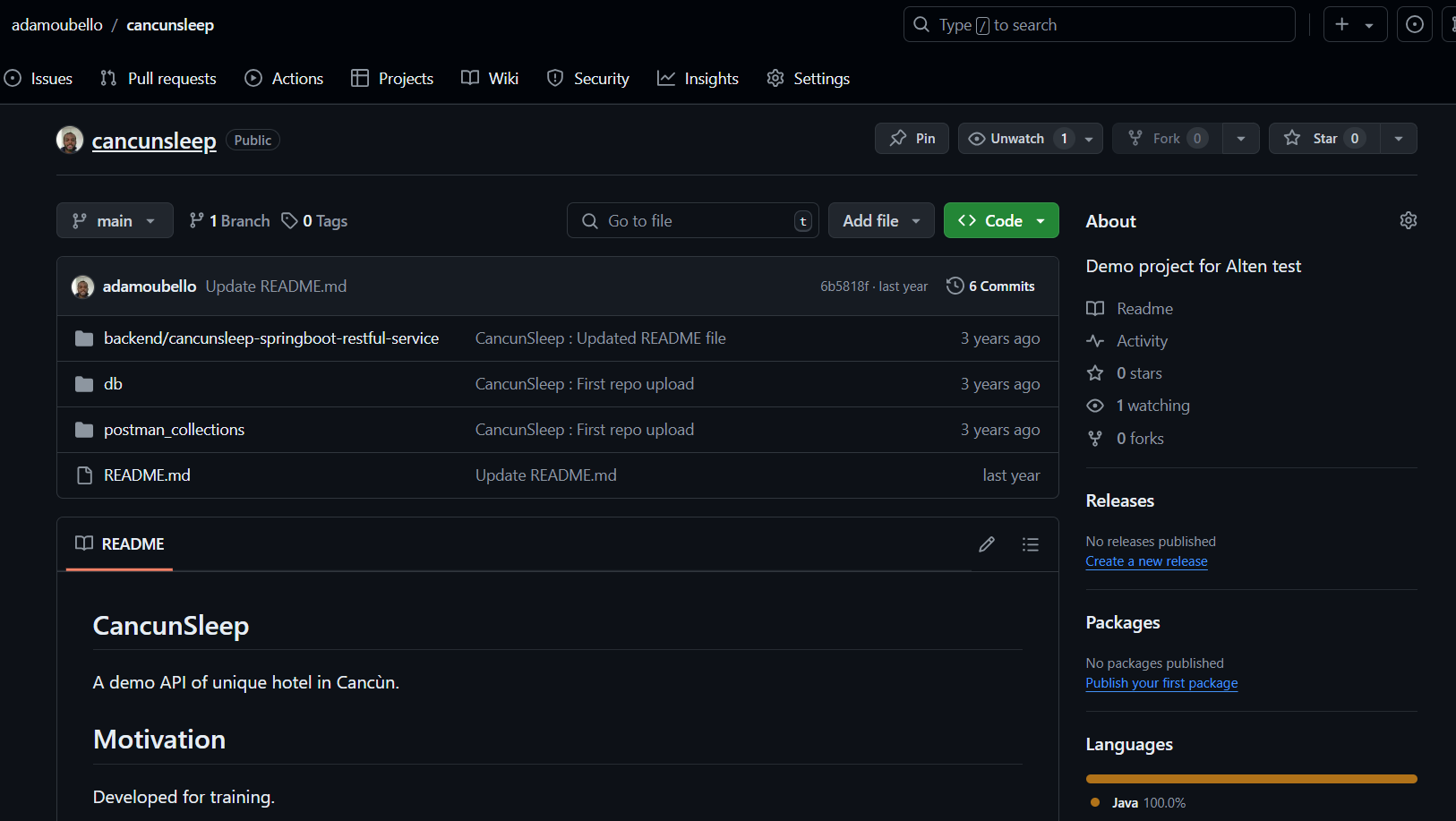Click the Releases heading
The image size is (1456, 821).
pyautogui.click(x=1120, y=500)
